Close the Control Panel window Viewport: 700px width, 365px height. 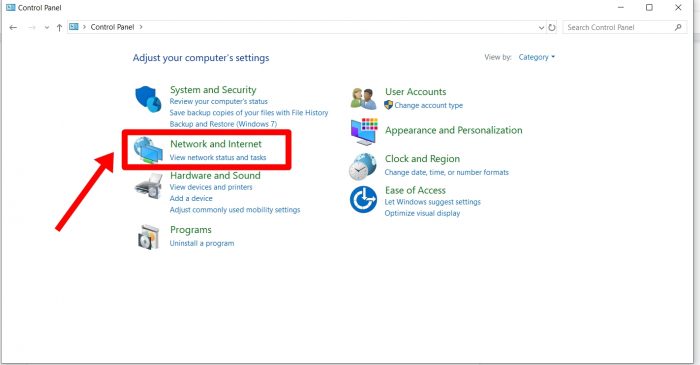tap(678, 8)
